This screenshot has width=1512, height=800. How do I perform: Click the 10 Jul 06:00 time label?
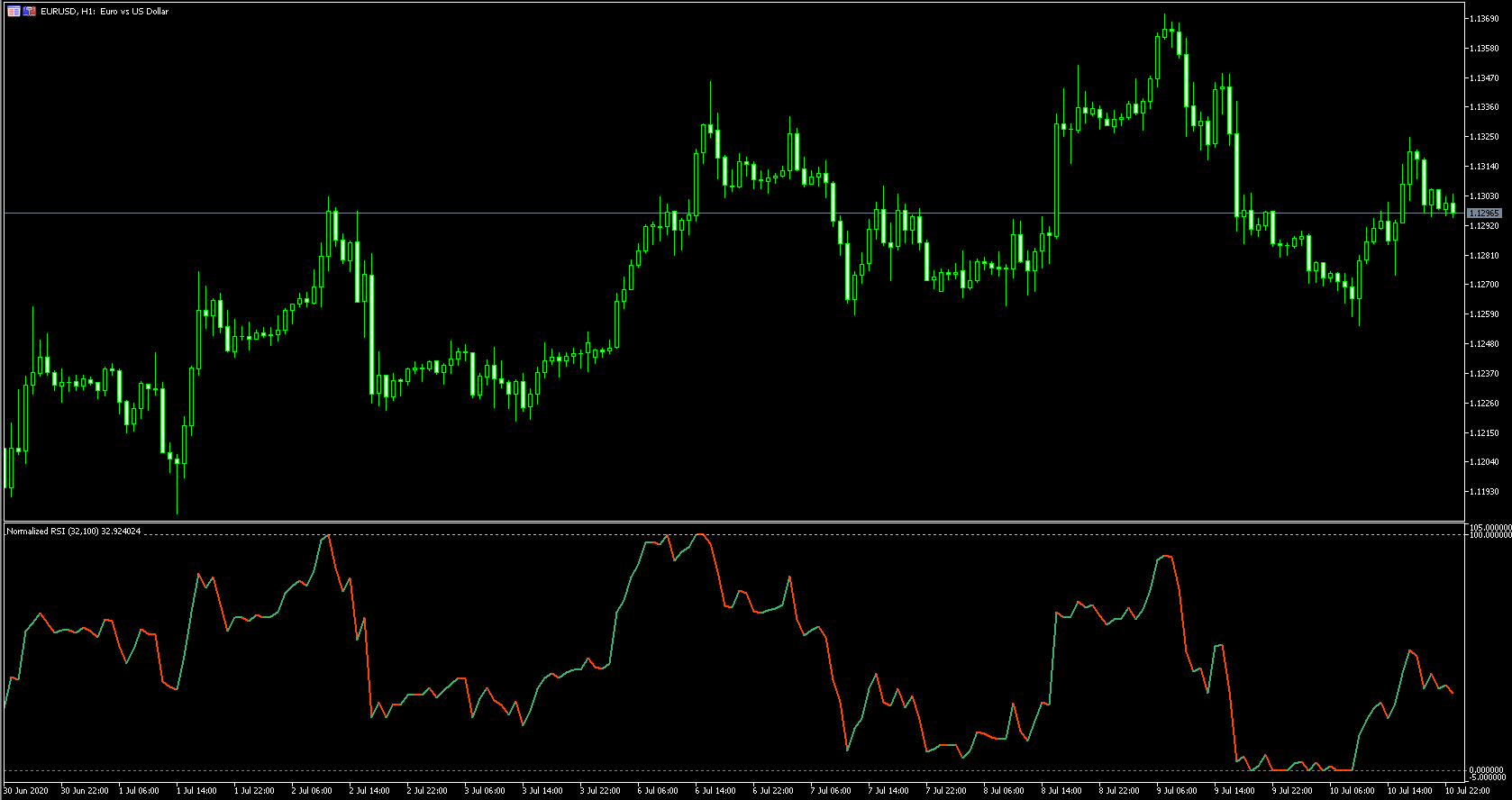point(1352,791)
